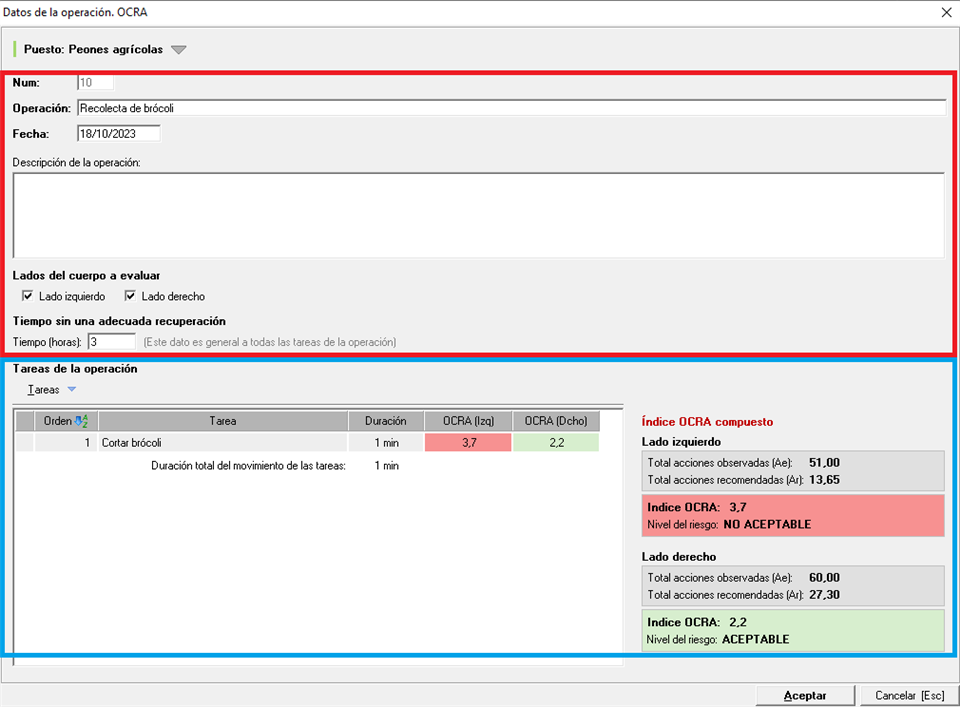Toggle the Lado izquierdo checkbox

[x=28, y=297]
